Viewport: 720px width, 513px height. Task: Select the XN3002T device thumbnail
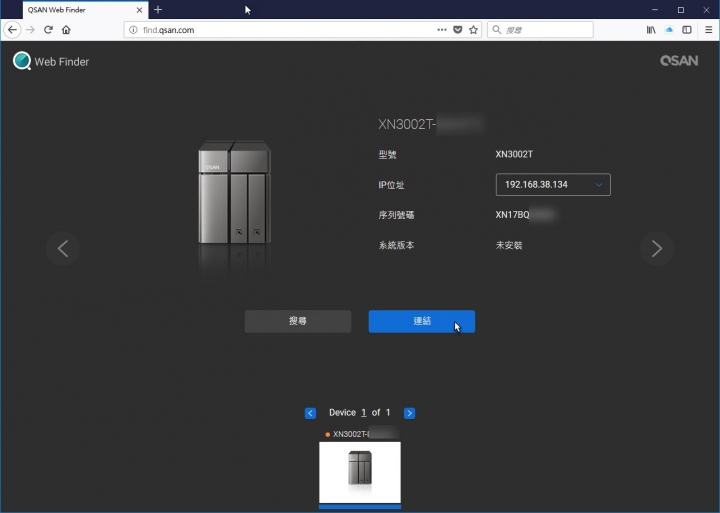tap(360, 473)
